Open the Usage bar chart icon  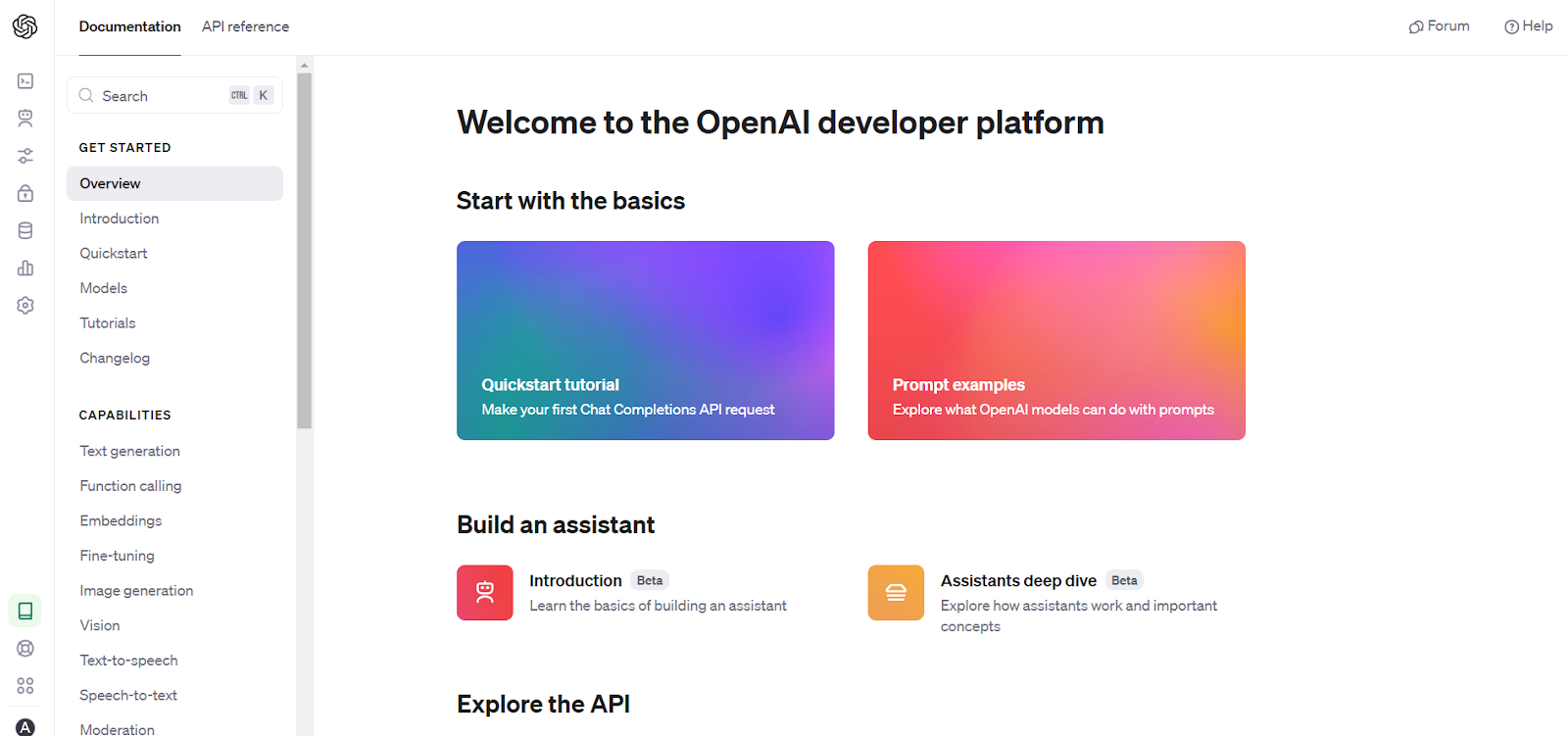pyautogui.click(x=25, y=268)
